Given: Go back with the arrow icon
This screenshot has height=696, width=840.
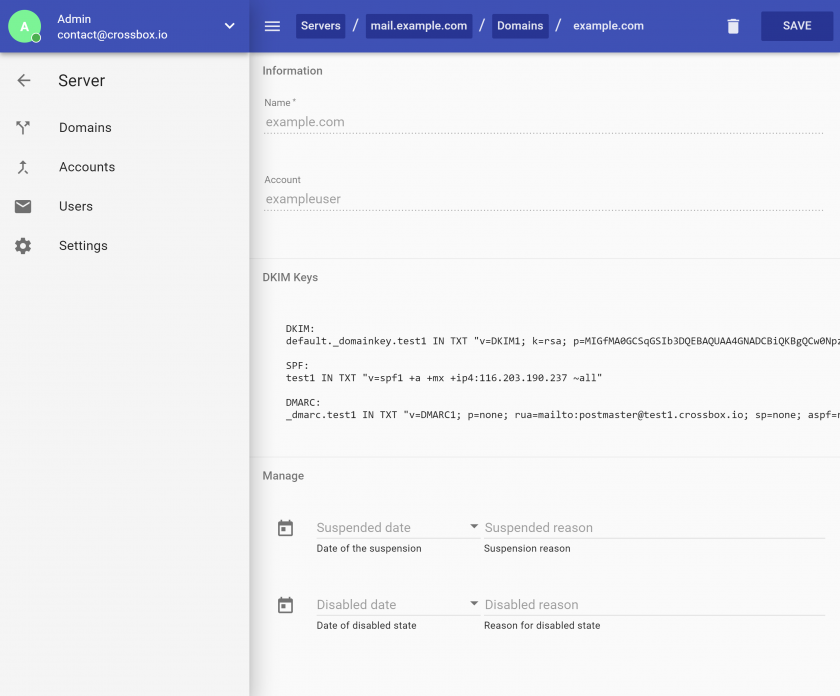Looking at the screenshot, I should pos(24,80).
